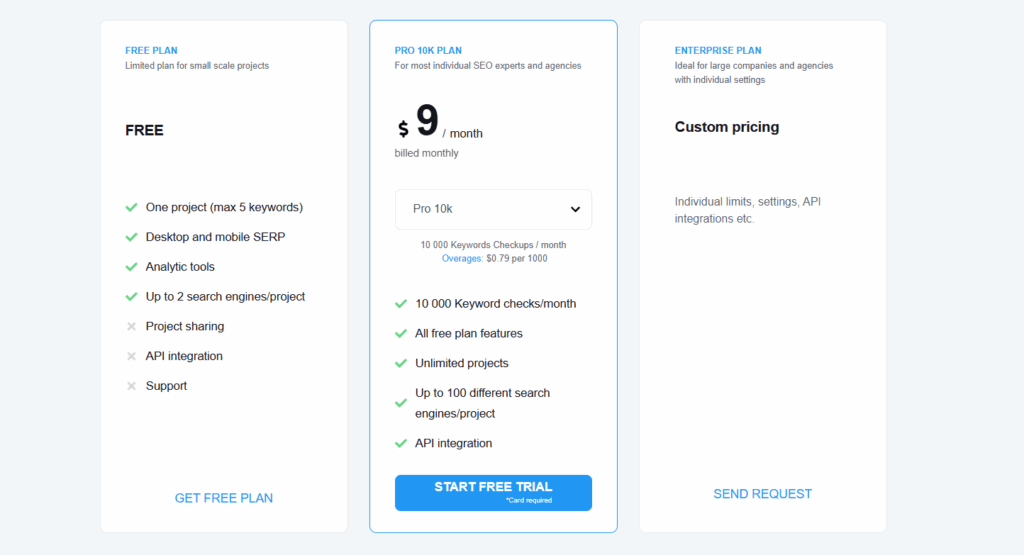Click the Overages link
This screenshot has width=1024, height=555.
tap(462, 259)
